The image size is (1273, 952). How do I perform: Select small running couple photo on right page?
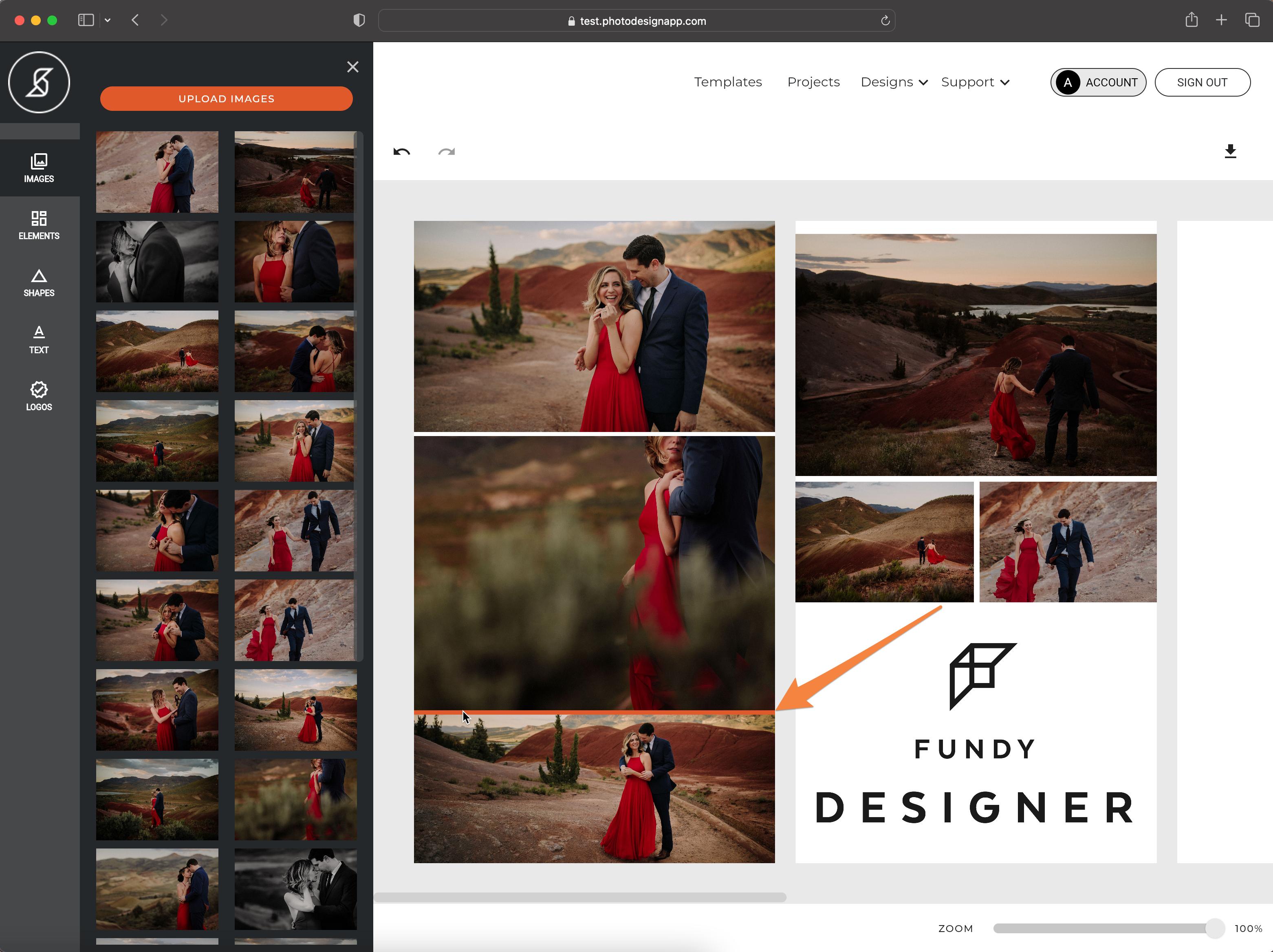coord(1068,542)
